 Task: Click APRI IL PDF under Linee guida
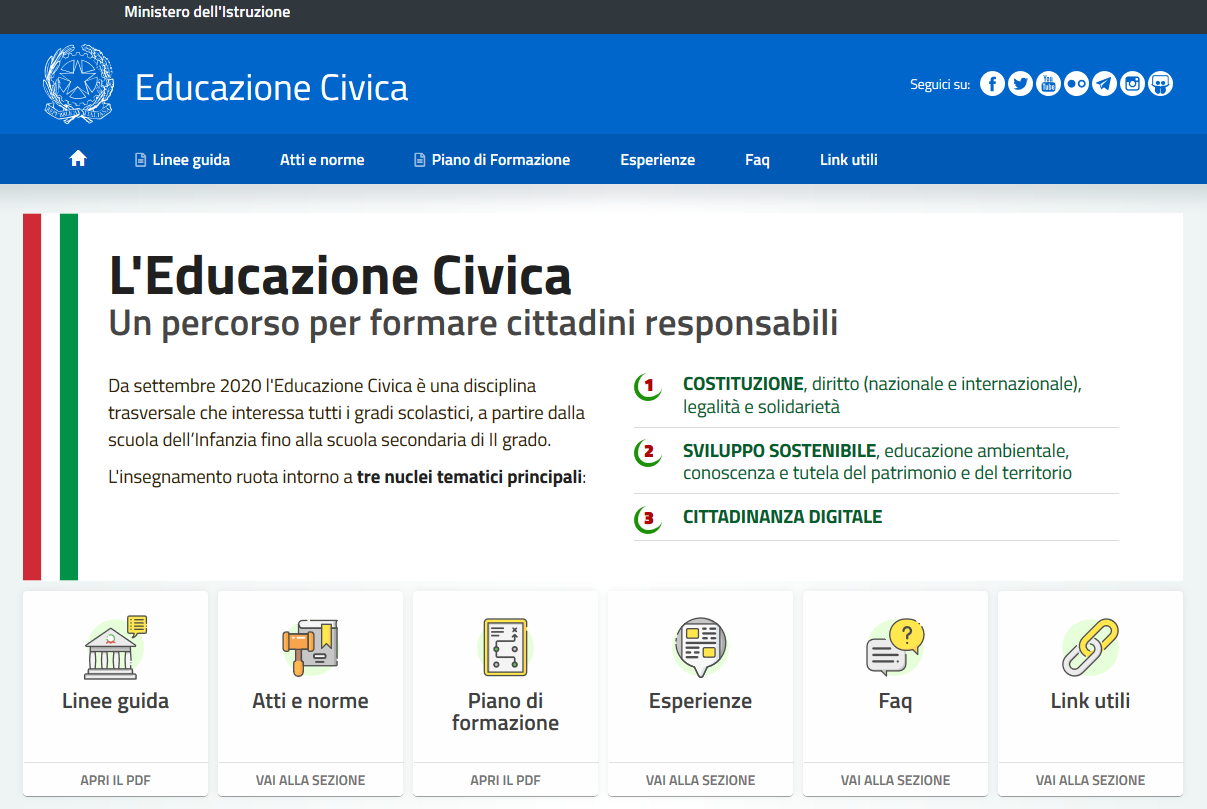[115, 780]
